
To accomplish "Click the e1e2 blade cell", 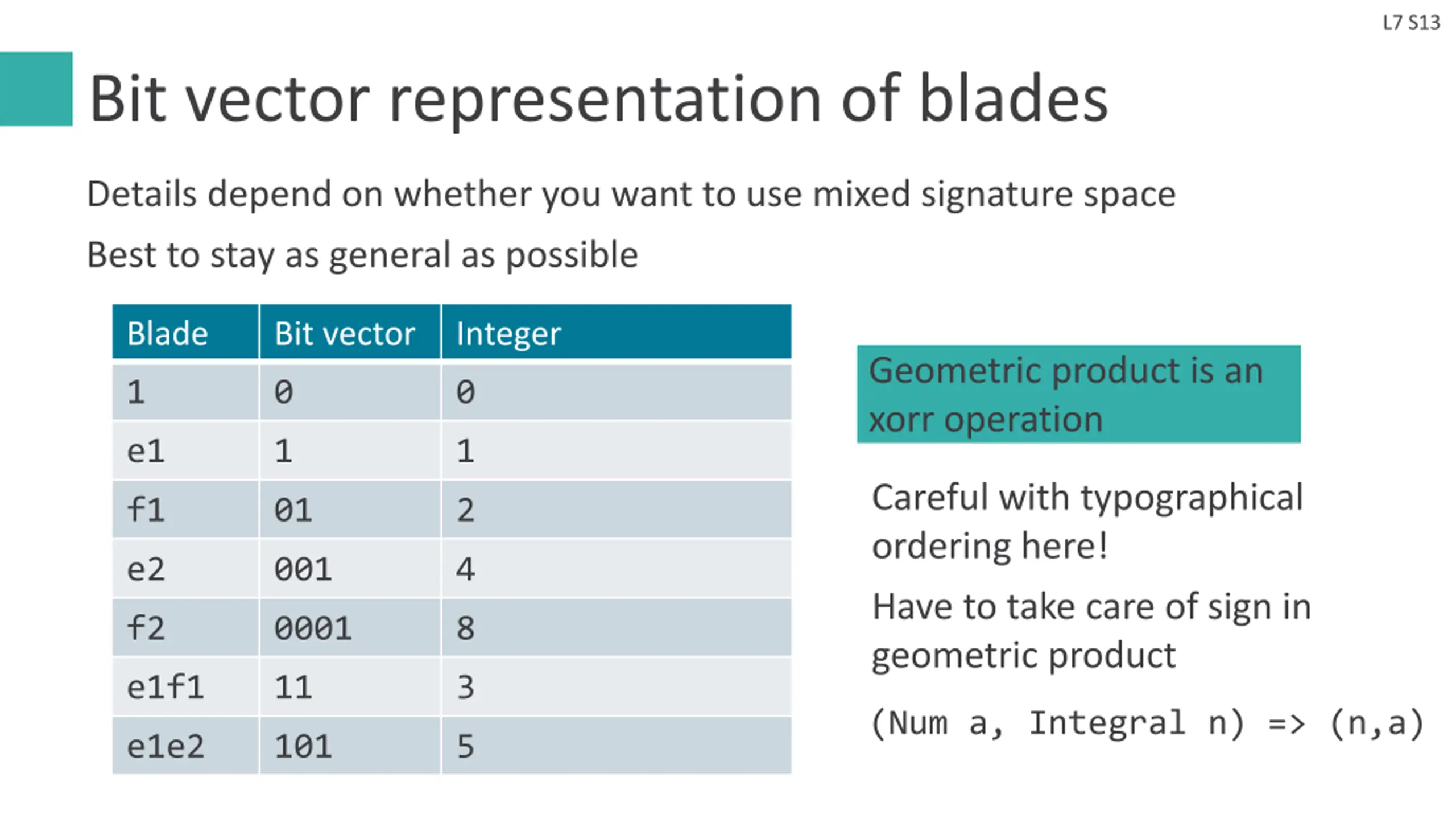I will 185,746.
